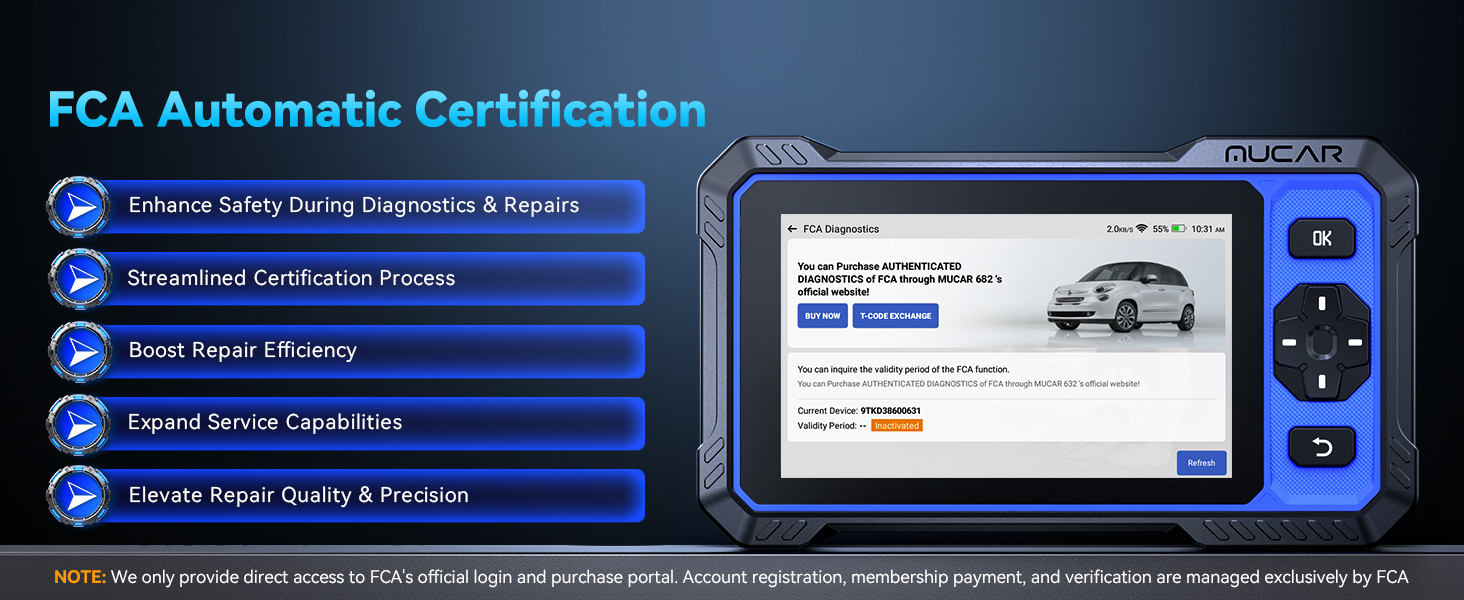Click the Wi-Fi status icon
Viewport: 1464px width, 600px height.
click(x=1141, y=229)
